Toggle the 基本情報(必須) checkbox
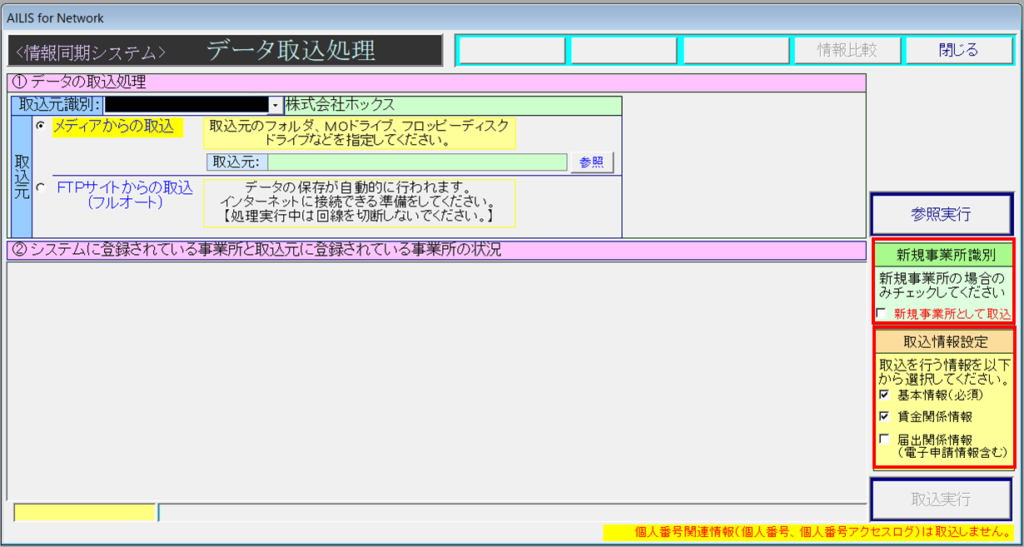 pos(882,395)
